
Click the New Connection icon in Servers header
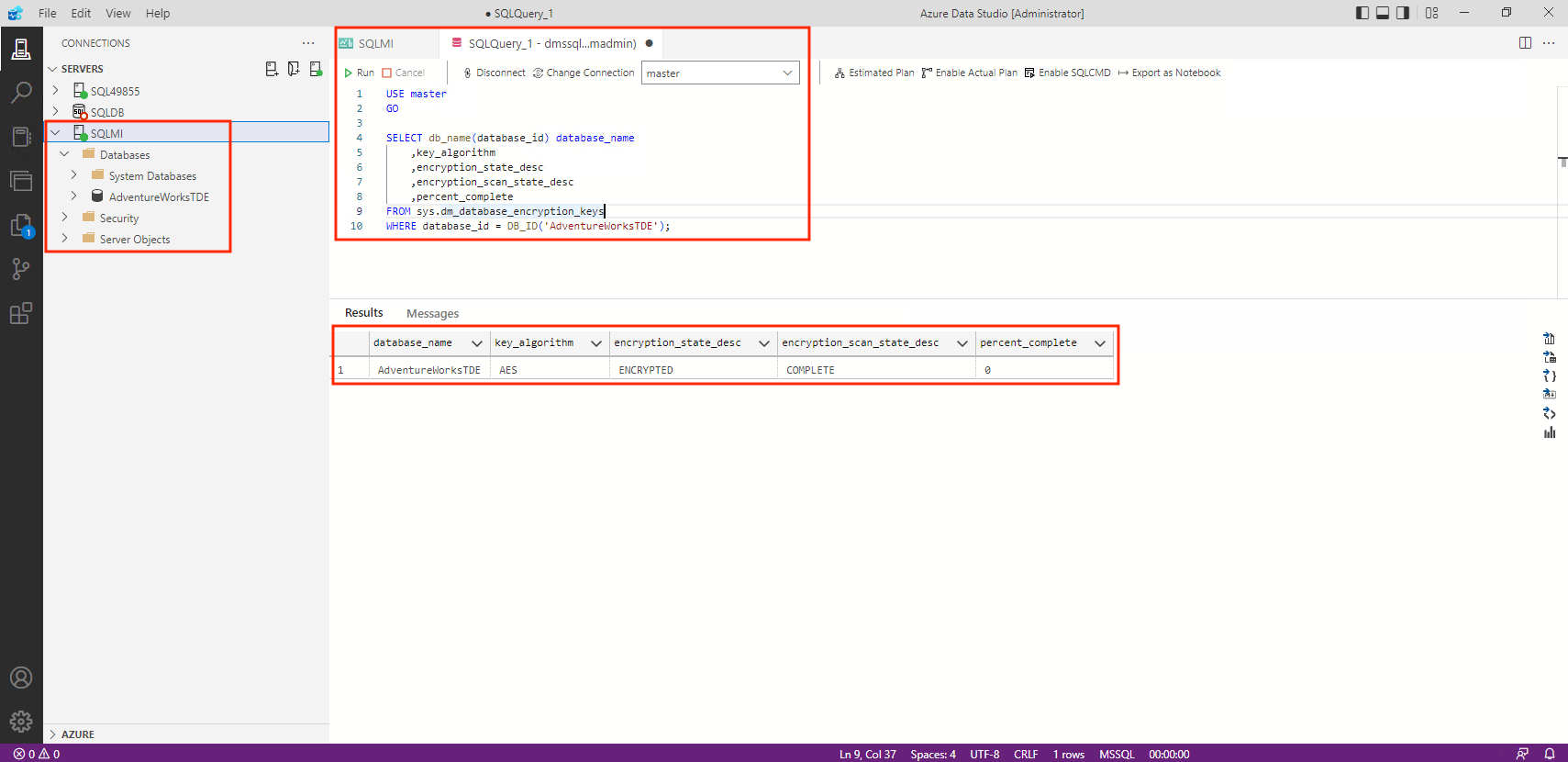(272, 69)
